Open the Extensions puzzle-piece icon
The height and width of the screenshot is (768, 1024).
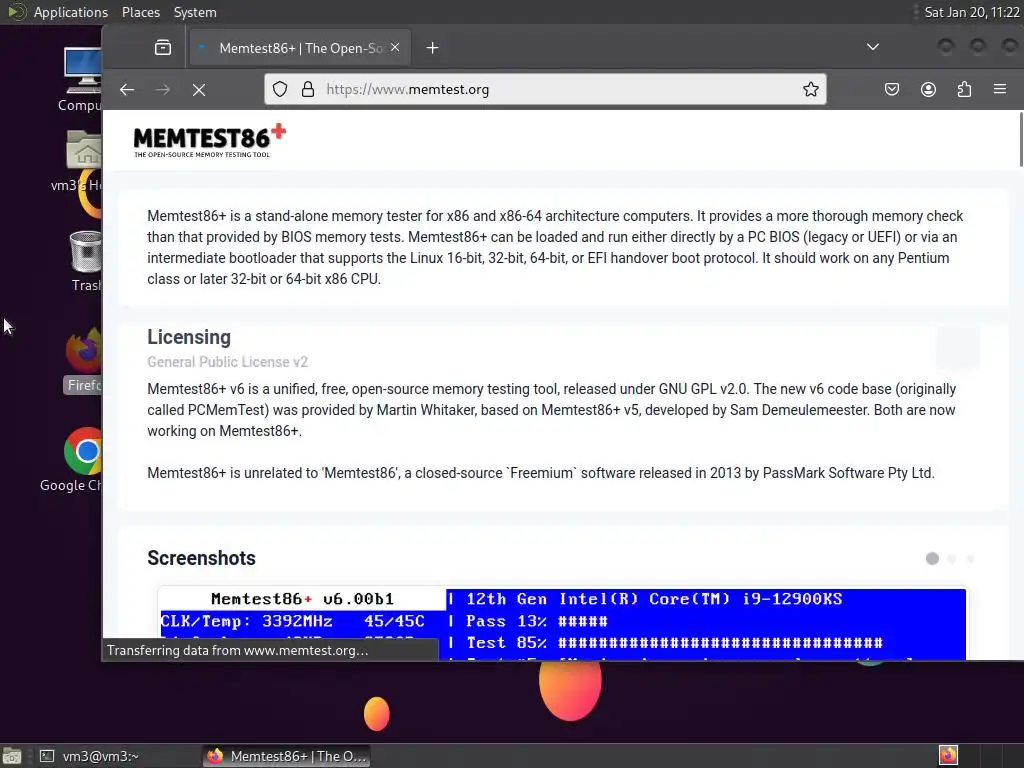point(964,89)
